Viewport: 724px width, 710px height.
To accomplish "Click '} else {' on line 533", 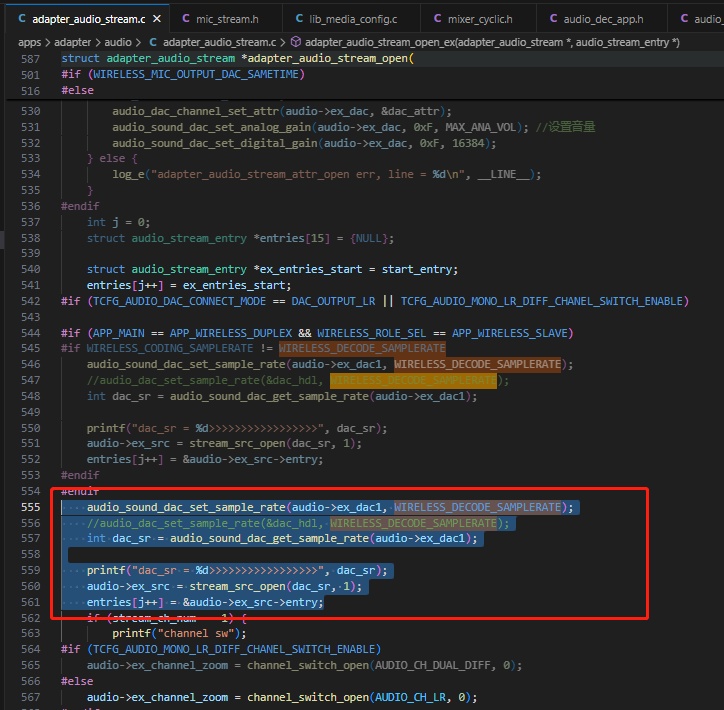I will (112, 159).
